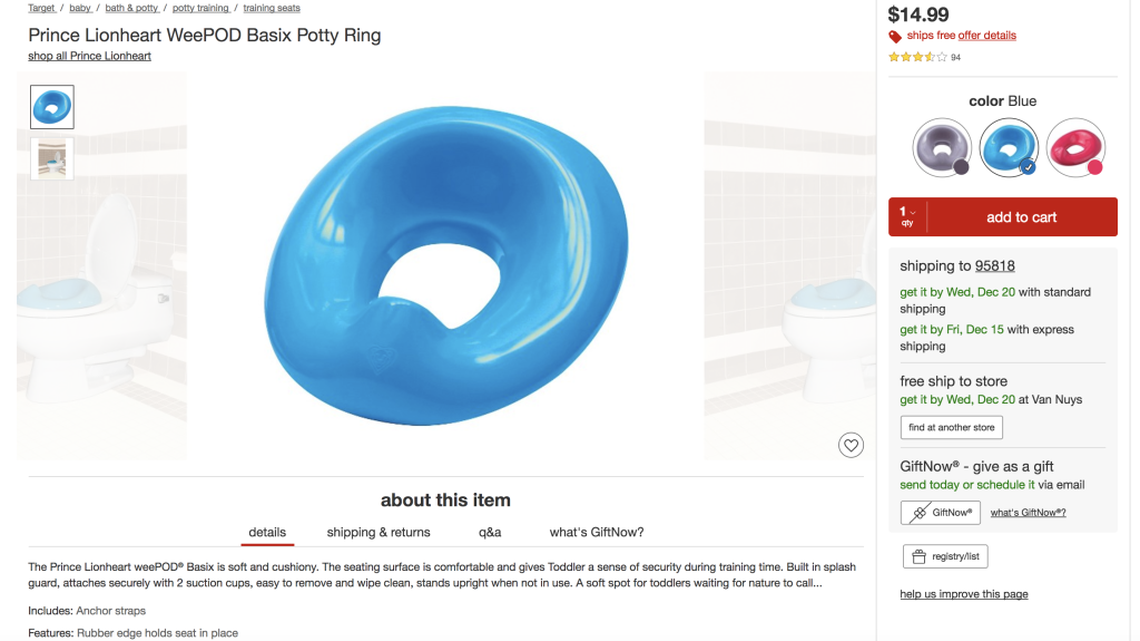This screenshot has height=641, width=1140.
Task: Change shipping zip code 95818
Action: tap(996, 266)
